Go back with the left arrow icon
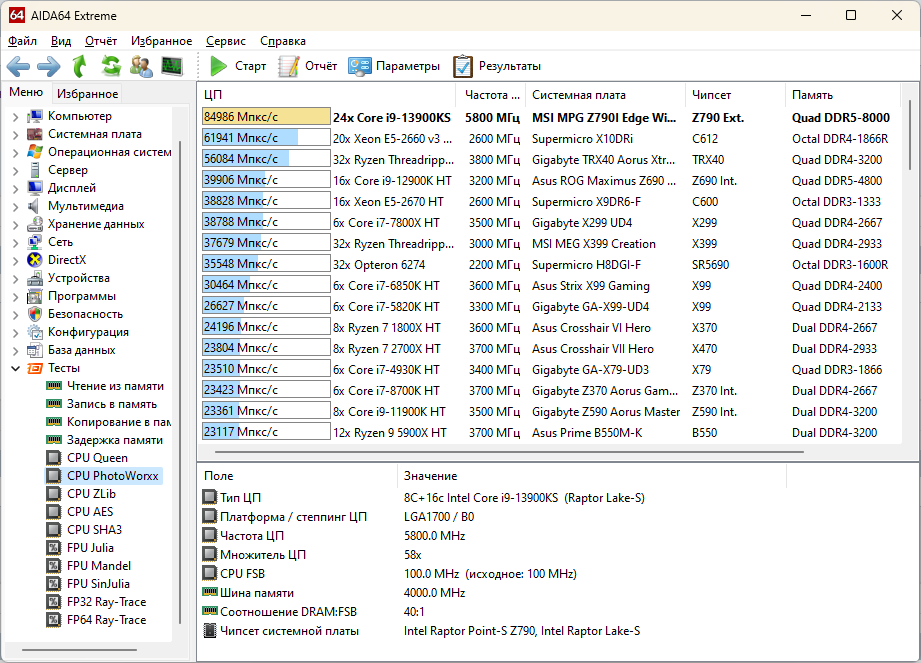The width and height of the screenshot is (921, 663). click(x=18, y=66)
